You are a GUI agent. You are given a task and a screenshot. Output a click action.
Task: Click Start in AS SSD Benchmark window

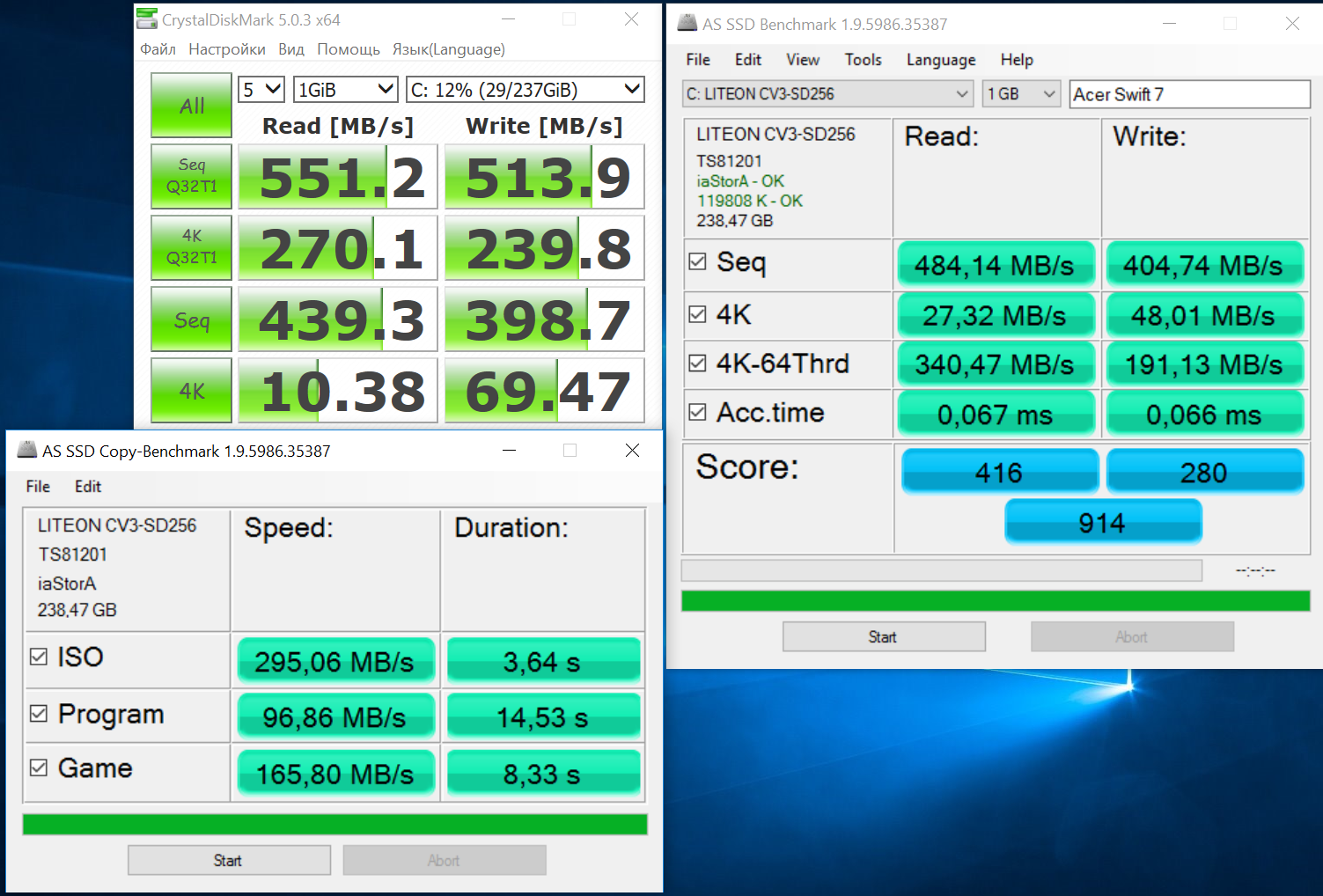[884, 636]
